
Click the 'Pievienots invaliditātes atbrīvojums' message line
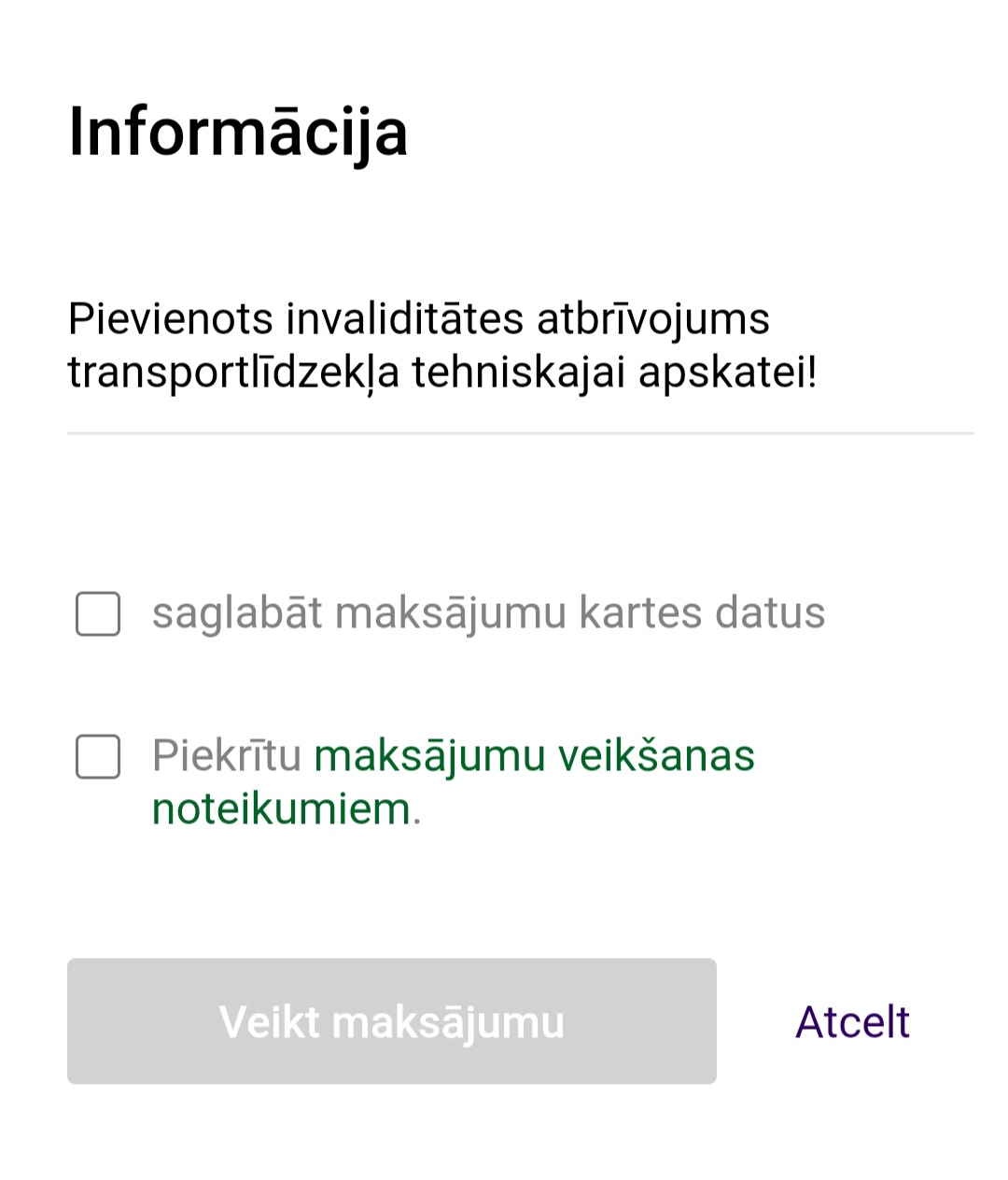click(x=418, y=318)
